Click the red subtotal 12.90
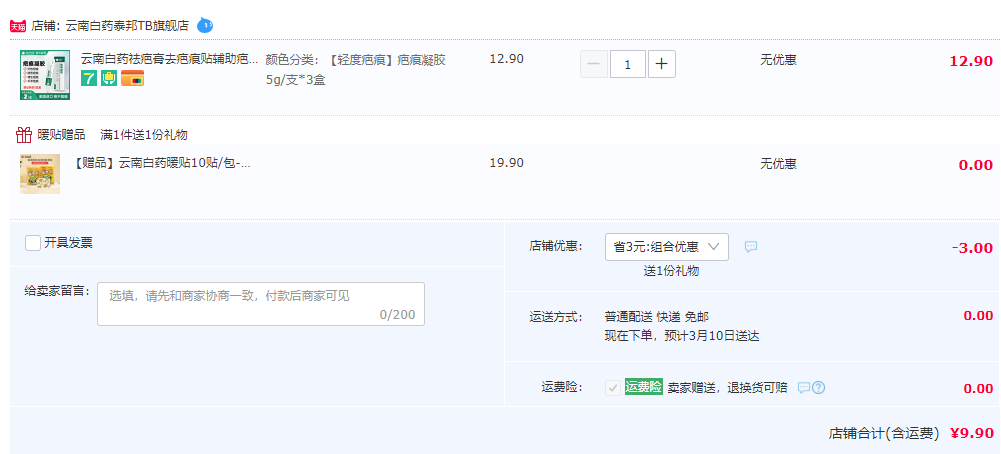 (x=971, y=61)
